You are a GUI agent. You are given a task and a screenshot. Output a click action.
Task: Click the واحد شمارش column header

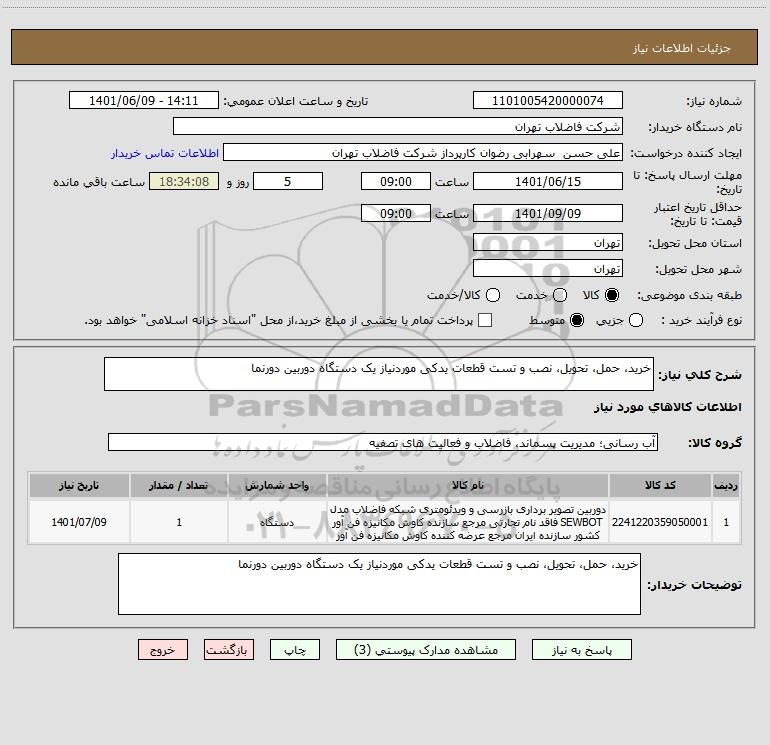(x=277, y=486)
